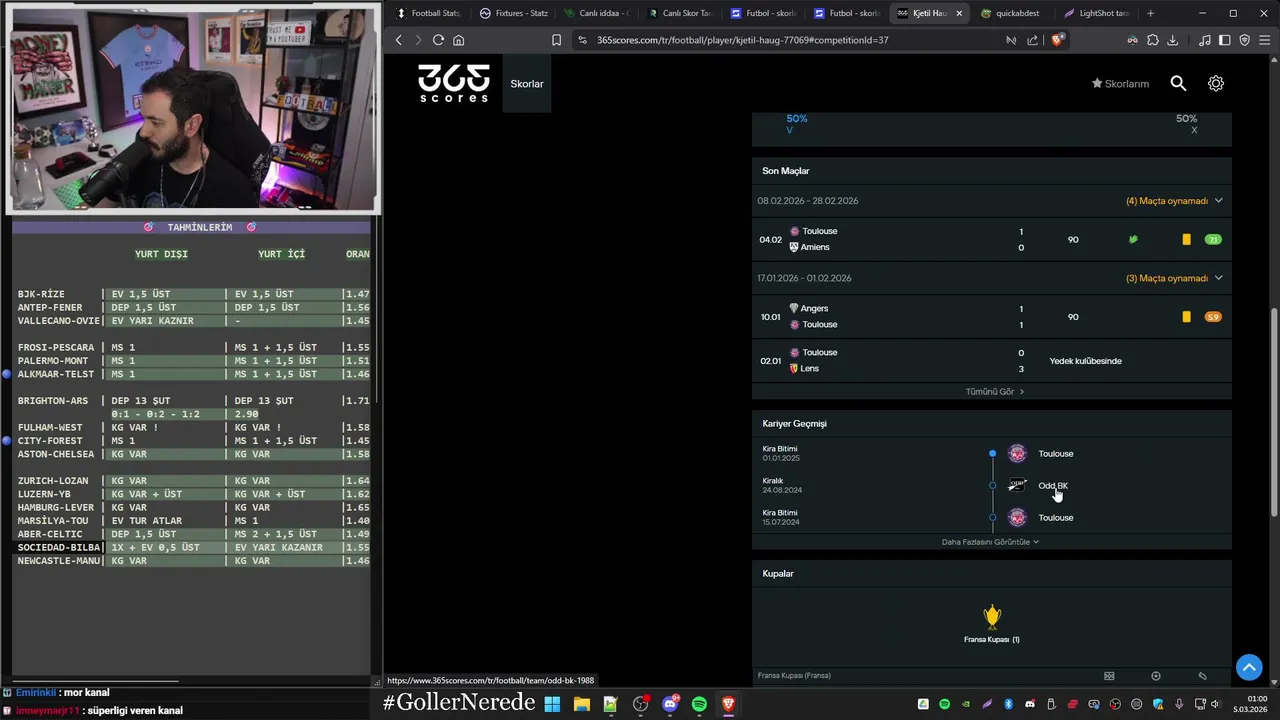Screen dimensions: 1280x720
Task: Open Fransa Kupası trophy icon
Action: [992, 615]
